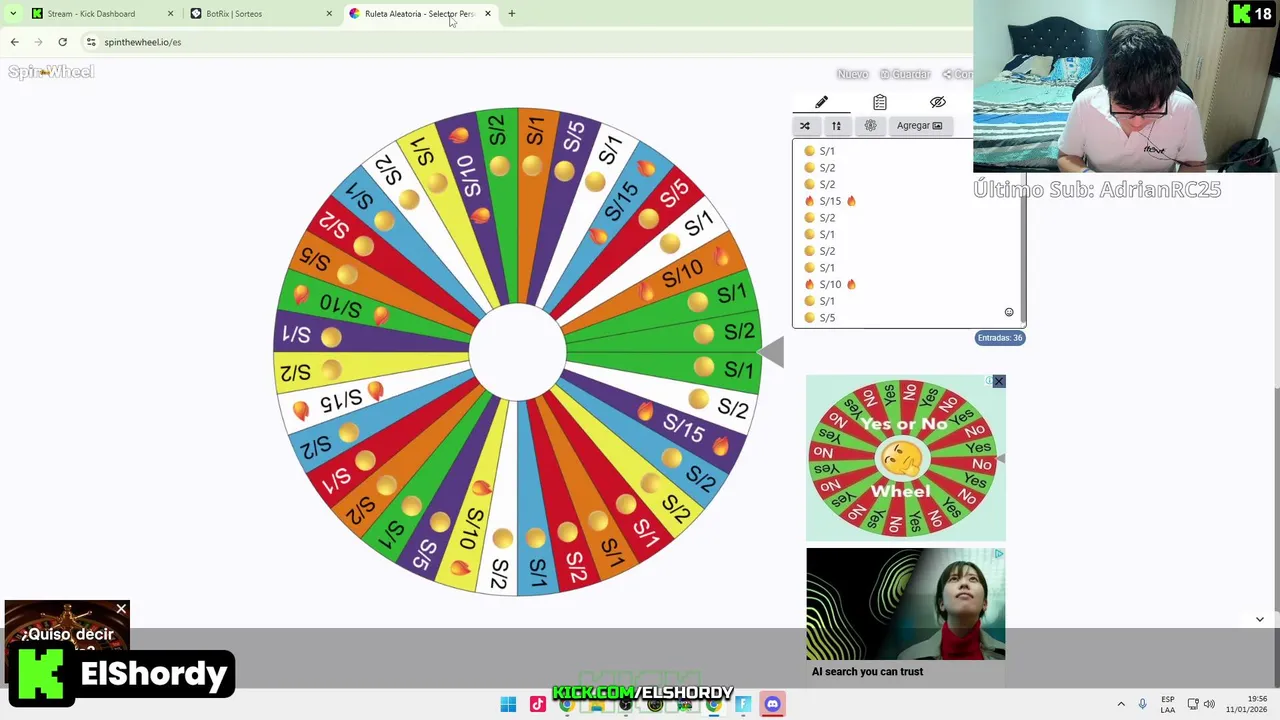The image size is (1280, 720).
Task: Click the microphone tray icon
Action: [1143, 704]
